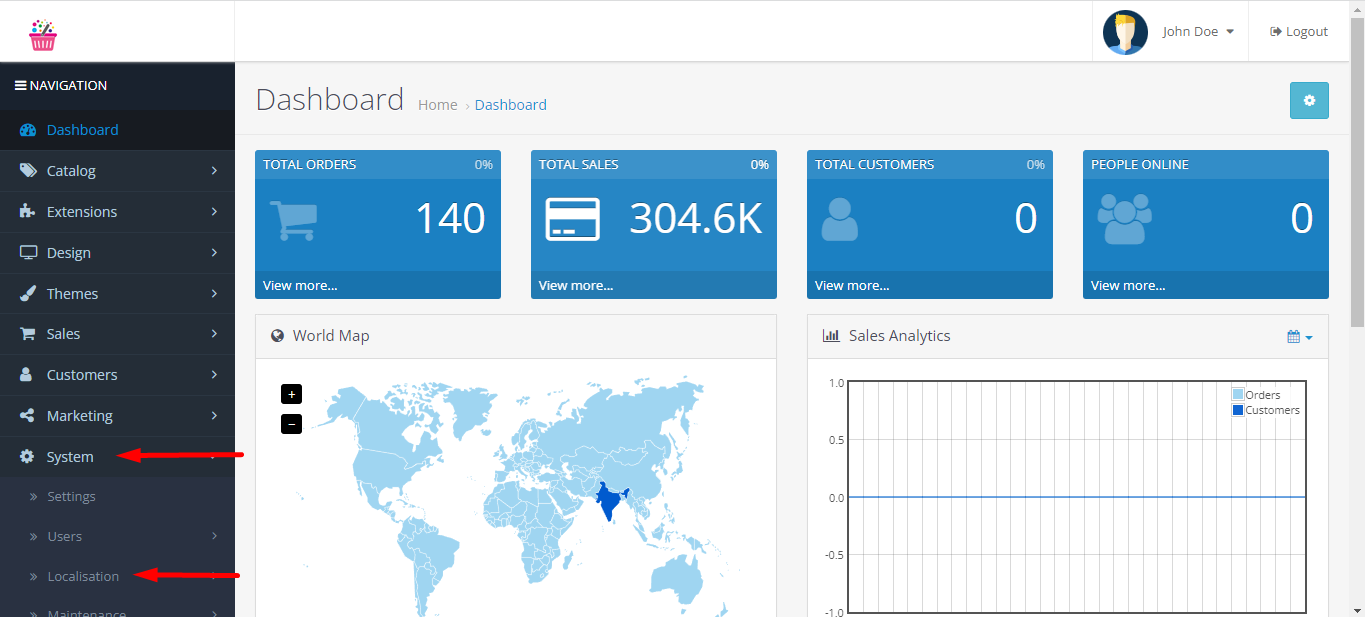Image resolution: width=1365 pixels, height=617 pixels.
Task: Click the Dashboard breadcrumb link
Action: click(511, 105)
